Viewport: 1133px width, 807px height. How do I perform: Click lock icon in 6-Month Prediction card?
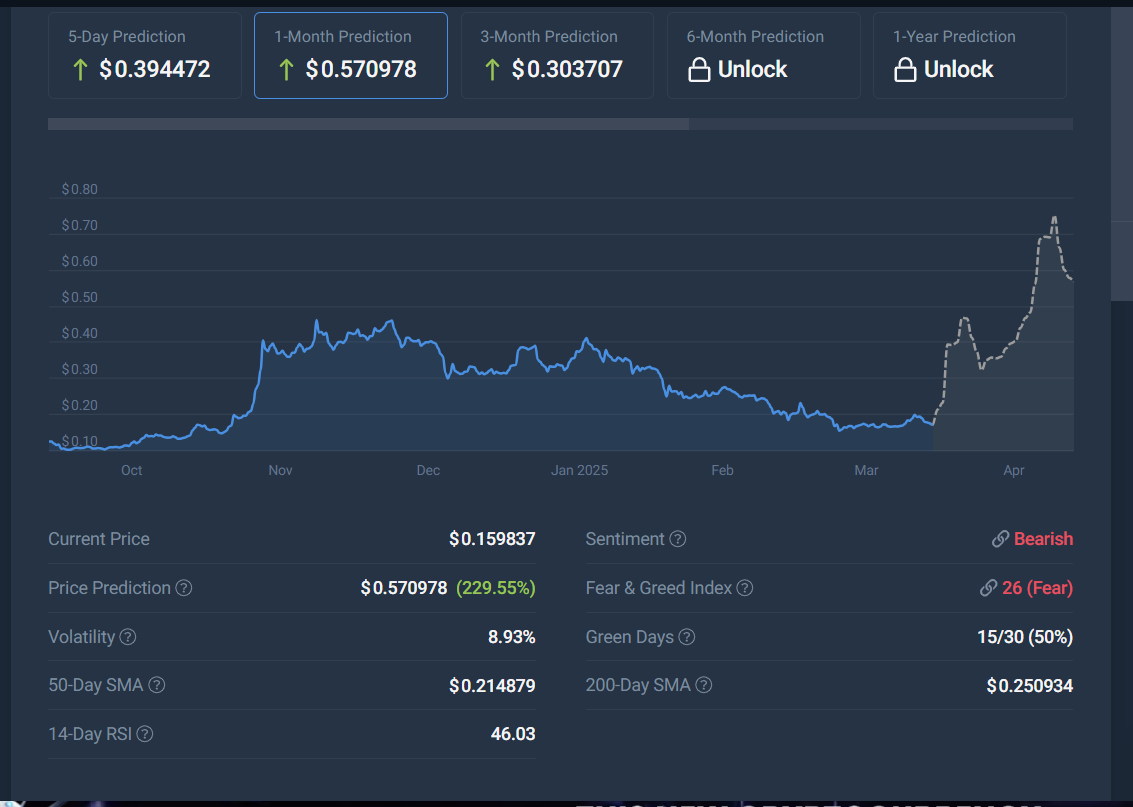[x=699, y=70]
